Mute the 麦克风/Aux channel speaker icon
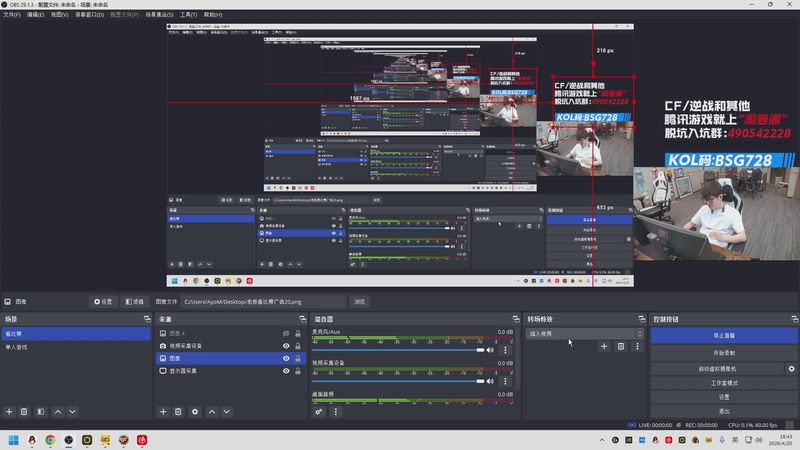The width and height of the screenshot is (800, 450). 490,350
